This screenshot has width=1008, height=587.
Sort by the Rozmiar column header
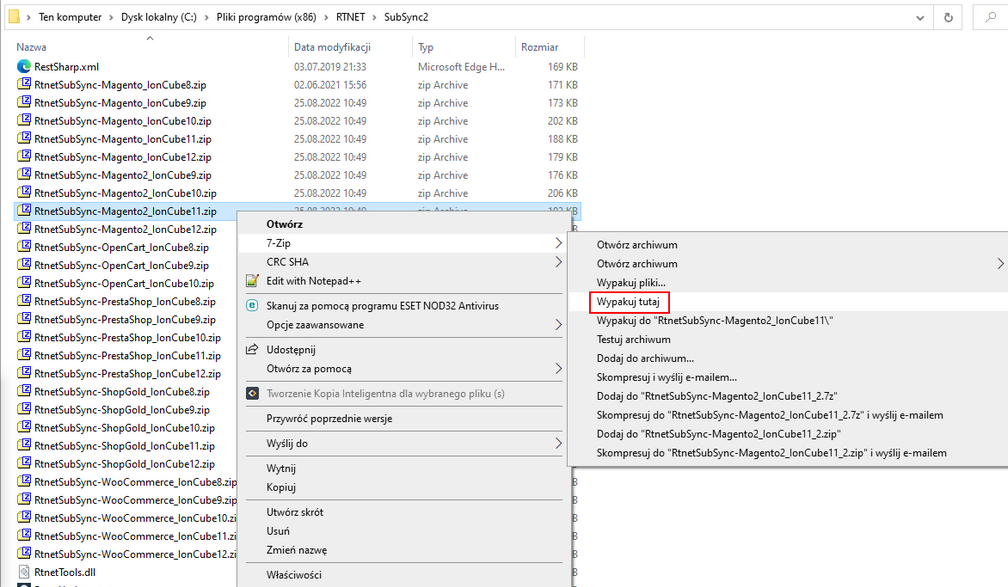[x=539, y=47]
